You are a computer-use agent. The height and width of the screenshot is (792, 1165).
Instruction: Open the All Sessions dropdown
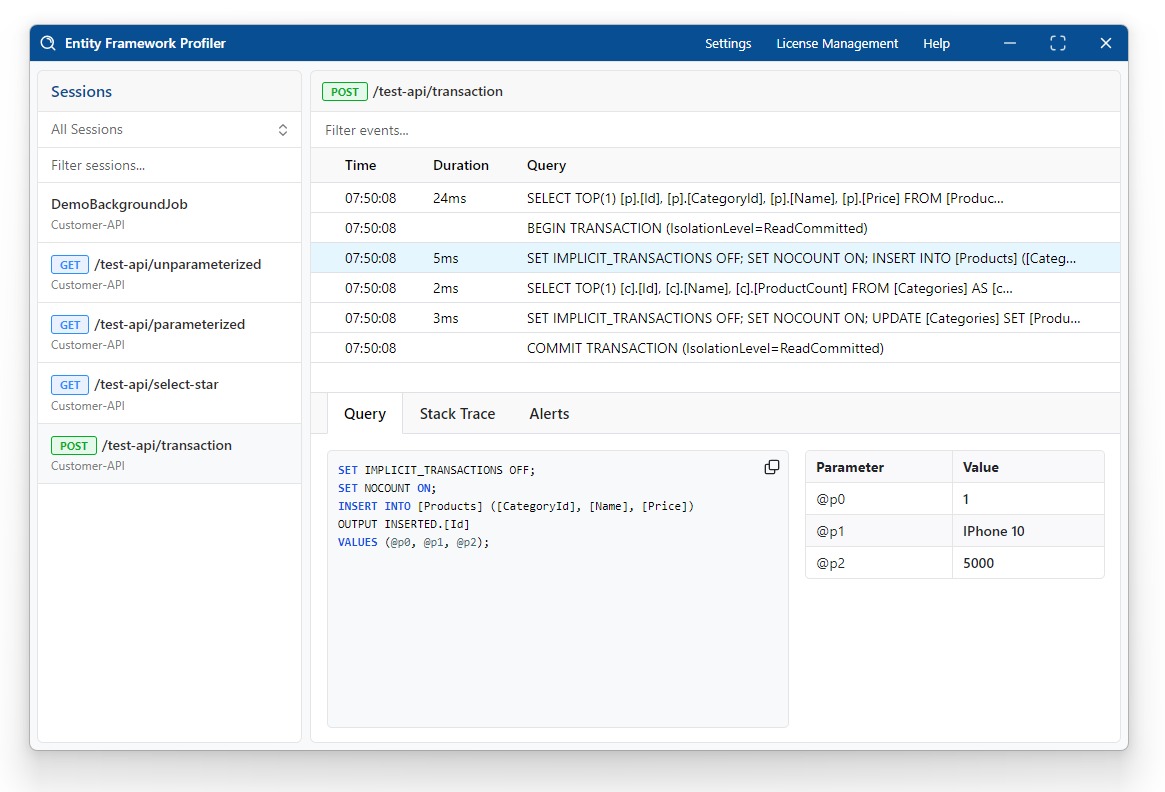(169, 130)
